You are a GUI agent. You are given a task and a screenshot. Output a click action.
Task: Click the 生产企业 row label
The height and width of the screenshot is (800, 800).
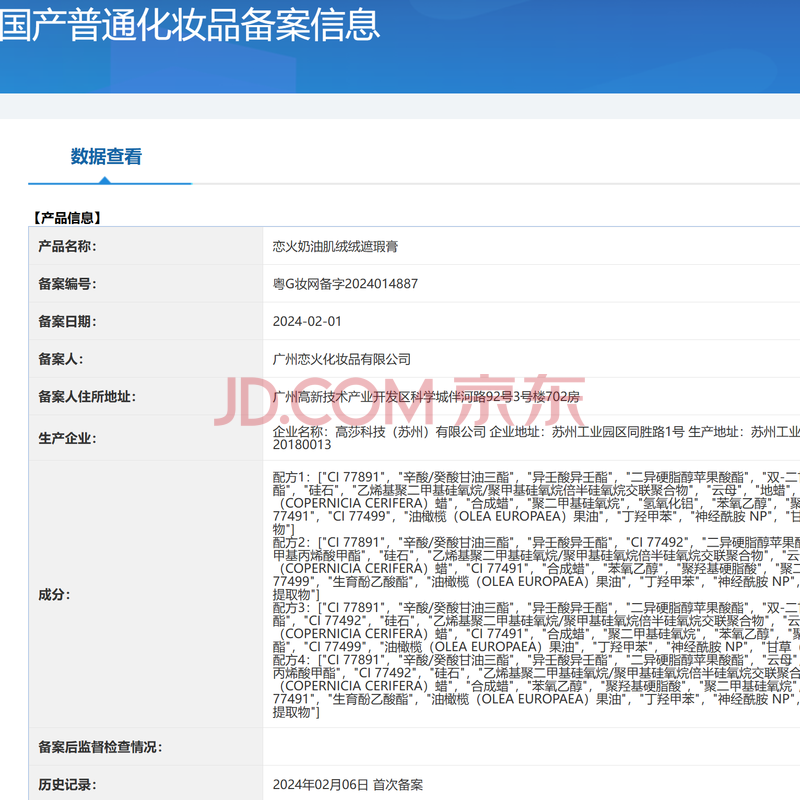point(67,437)
